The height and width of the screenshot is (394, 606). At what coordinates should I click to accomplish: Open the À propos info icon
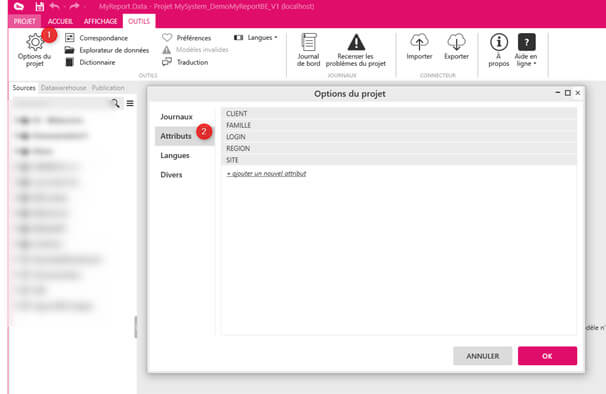coord(499,42)
